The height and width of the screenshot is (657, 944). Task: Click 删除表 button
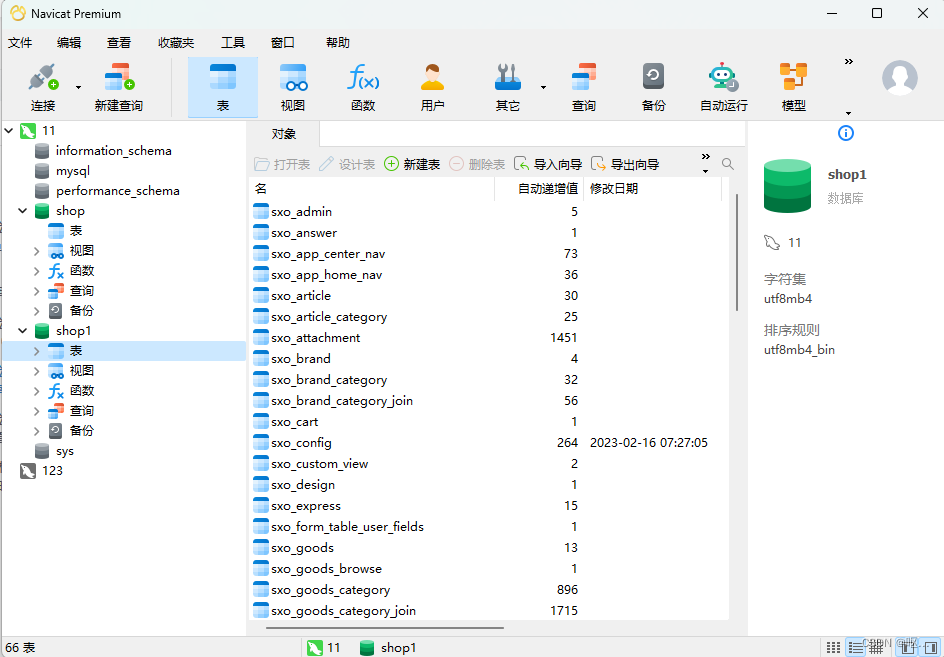click(477, 164)
